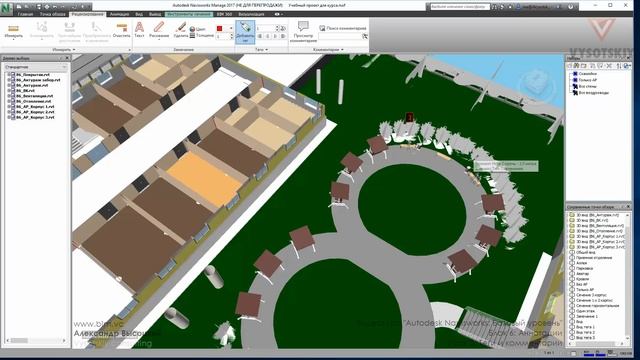Open the redline color dropdown arrow

pyautogui.click(x=231, y=29)
